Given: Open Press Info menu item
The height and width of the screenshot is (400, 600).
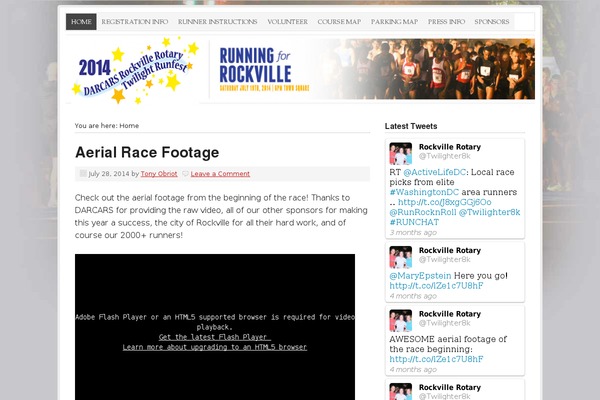Looking at the screenshot, I should tap(446, 22).
